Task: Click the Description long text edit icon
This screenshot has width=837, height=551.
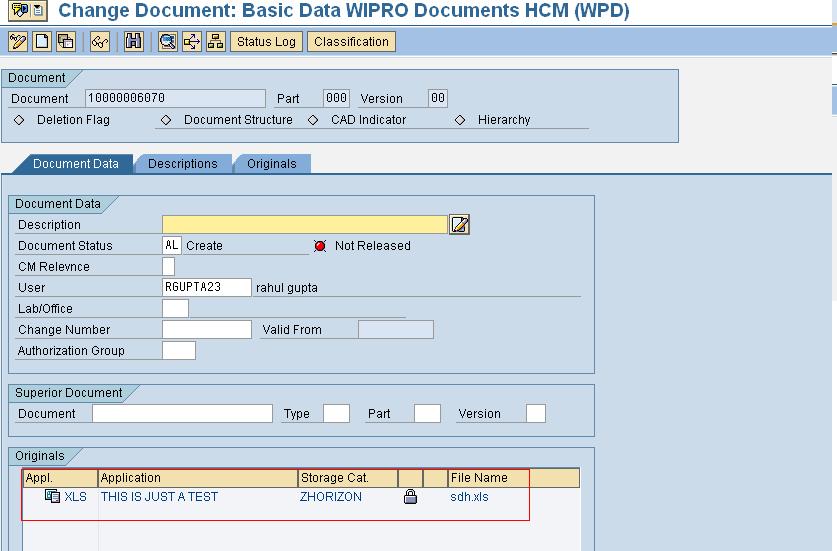Action: point(460,225)
